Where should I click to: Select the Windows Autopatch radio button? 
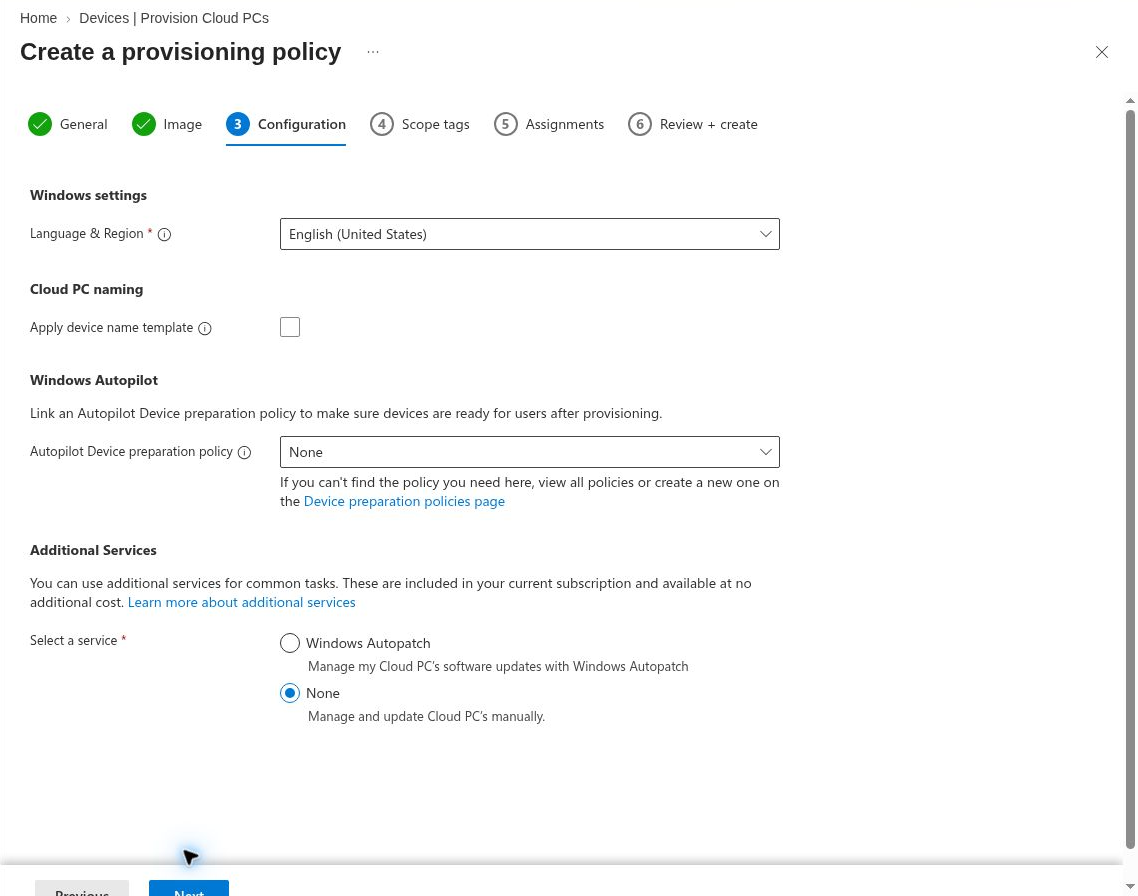(x=290, y=643)
